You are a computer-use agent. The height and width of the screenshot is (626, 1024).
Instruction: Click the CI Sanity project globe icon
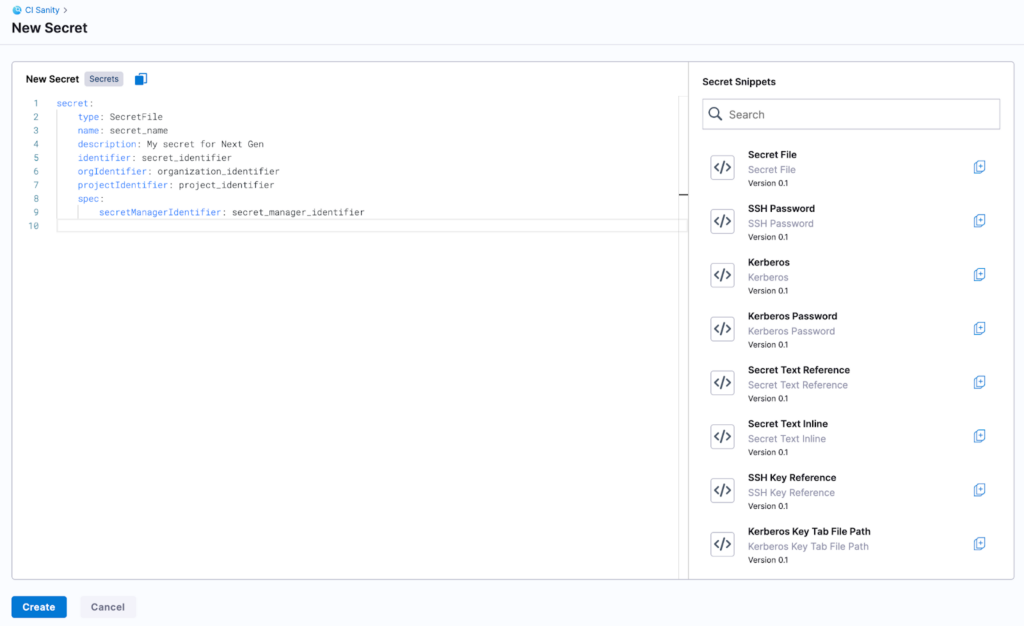coord(16,10)
